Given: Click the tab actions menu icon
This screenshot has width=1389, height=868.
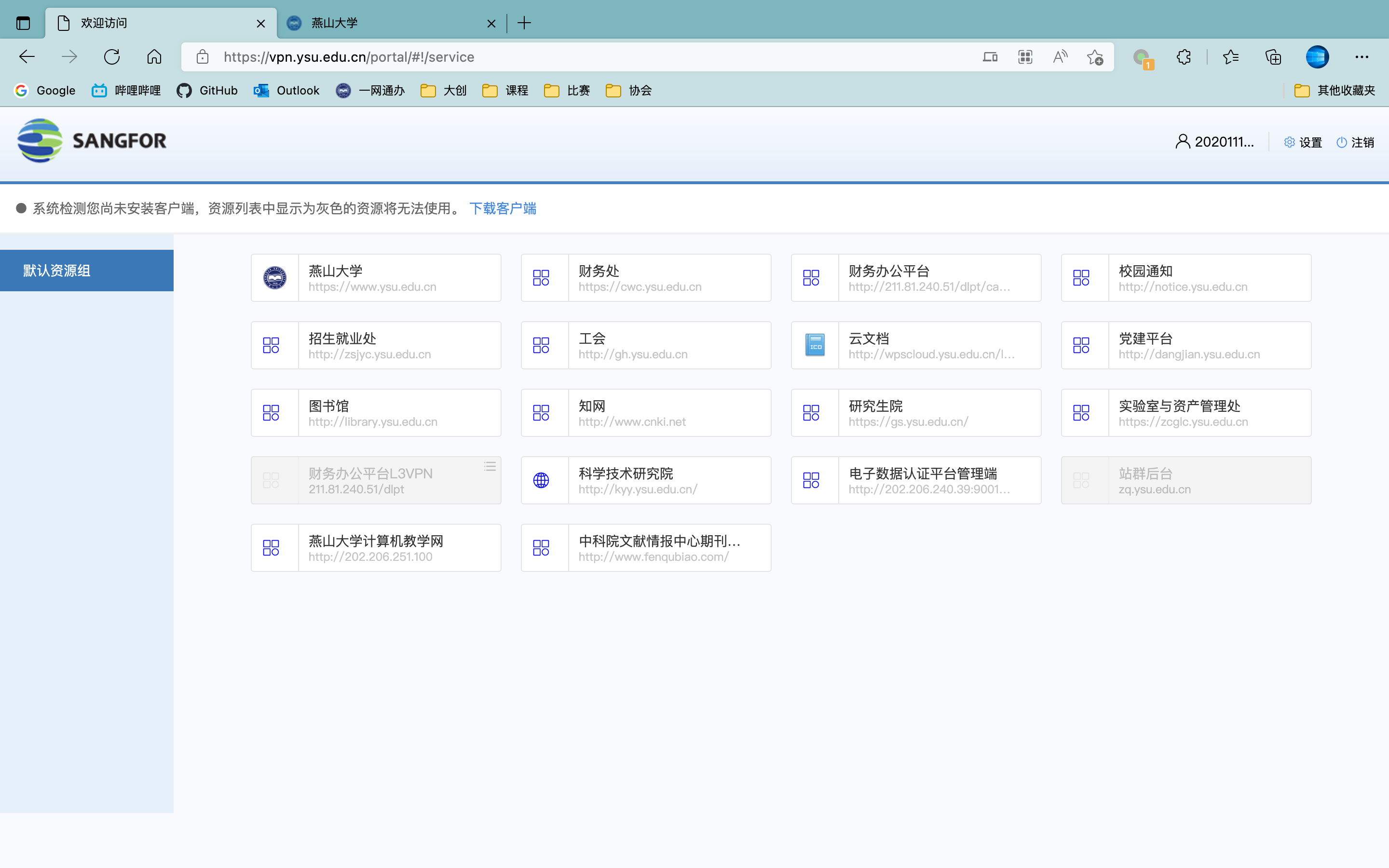Looking at the screenshot, I should 23,23.
